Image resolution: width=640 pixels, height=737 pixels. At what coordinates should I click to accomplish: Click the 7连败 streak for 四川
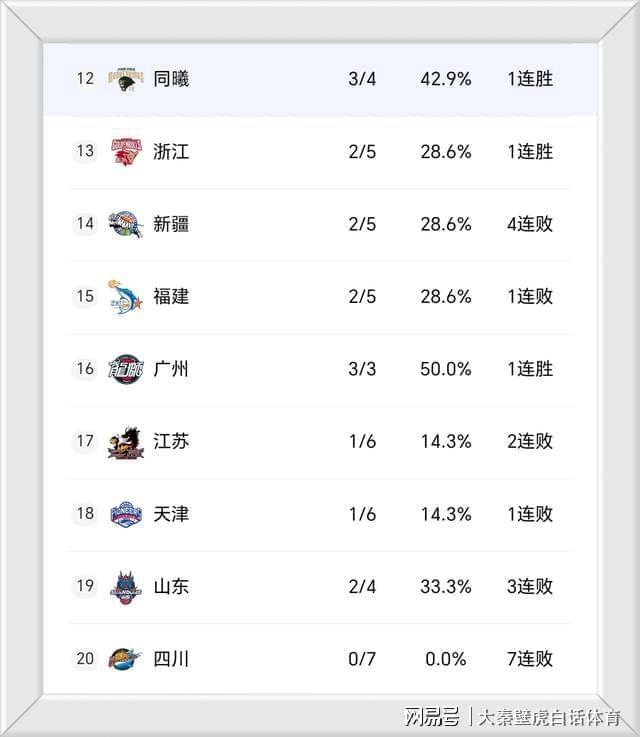point(530,659)
